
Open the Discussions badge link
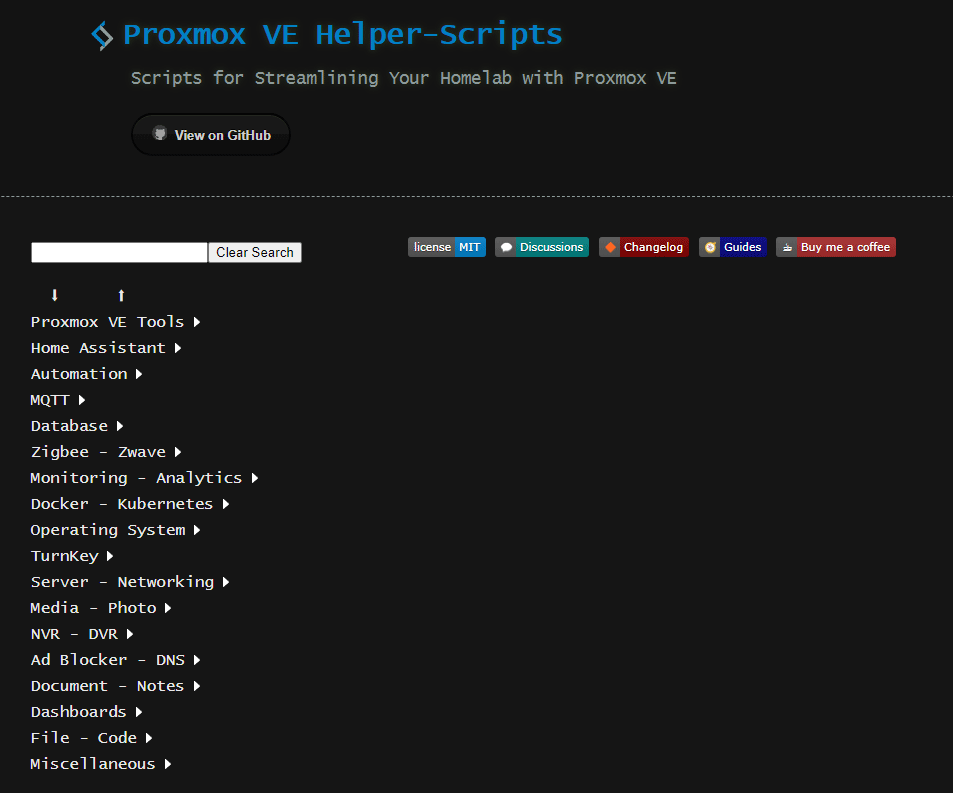(x=542, y=247)
